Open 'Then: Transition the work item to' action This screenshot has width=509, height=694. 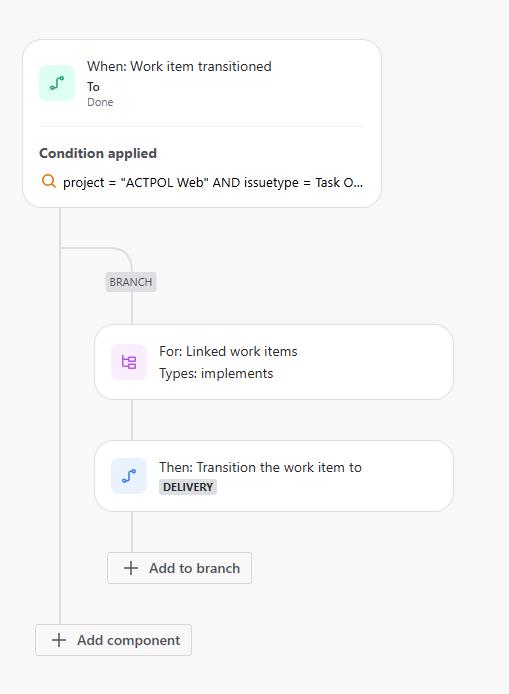260,467
